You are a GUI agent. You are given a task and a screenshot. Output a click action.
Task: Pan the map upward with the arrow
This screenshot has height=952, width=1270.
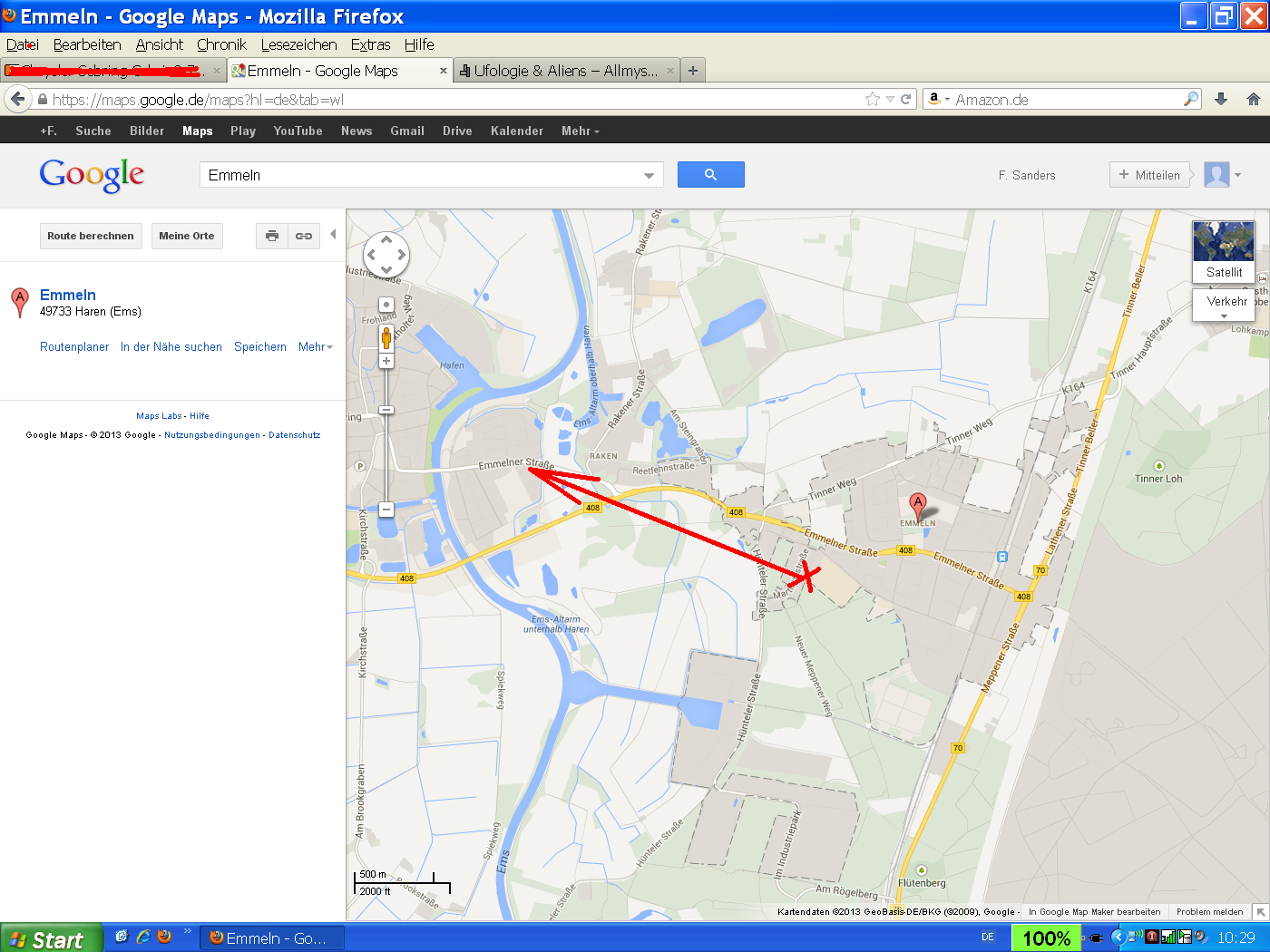pos(386,240)
